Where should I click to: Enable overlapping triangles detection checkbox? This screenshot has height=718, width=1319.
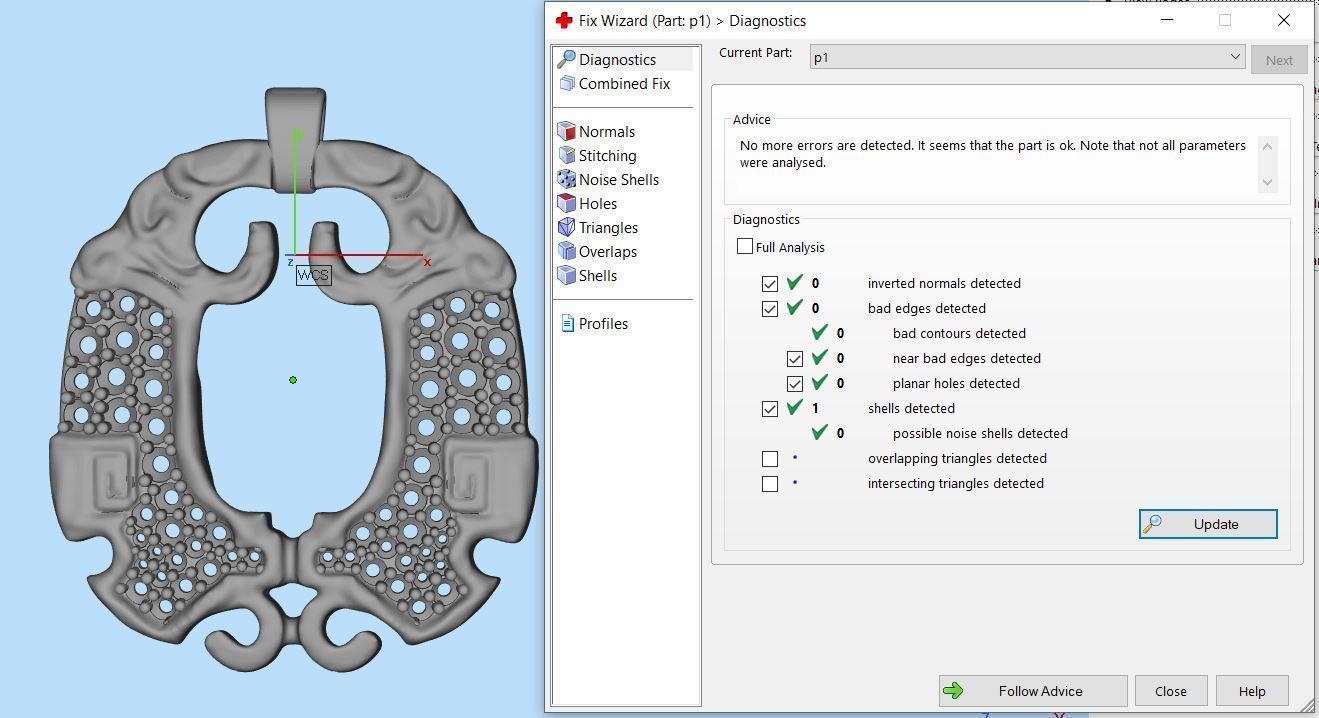click(x=770, y=459)
